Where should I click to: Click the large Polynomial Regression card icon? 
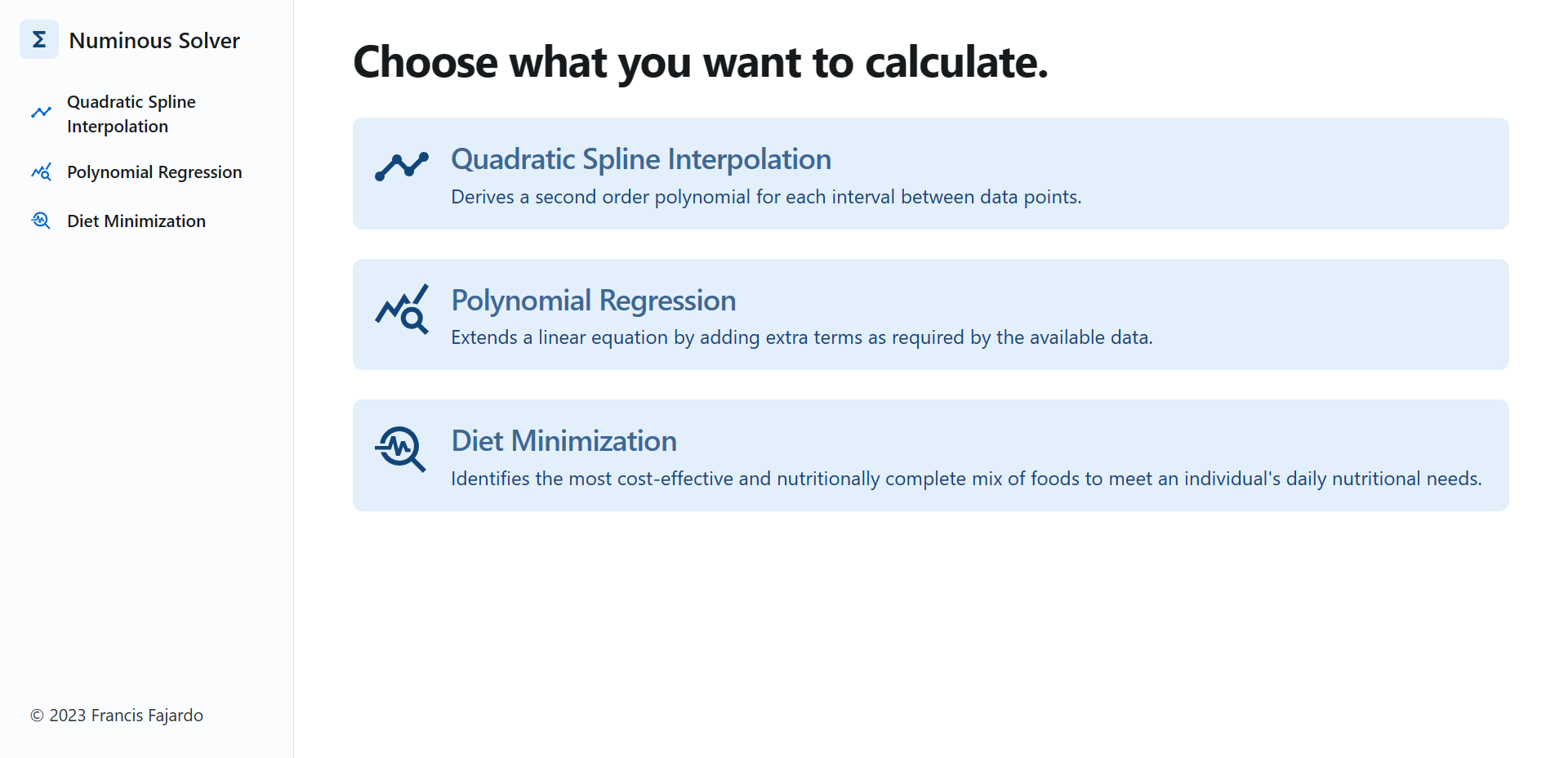401,309
